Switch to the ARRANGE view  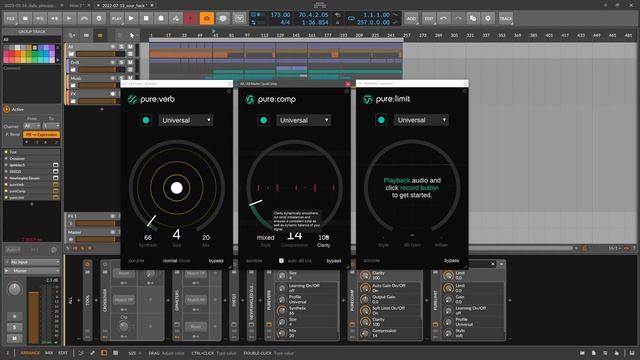[31, 353]
